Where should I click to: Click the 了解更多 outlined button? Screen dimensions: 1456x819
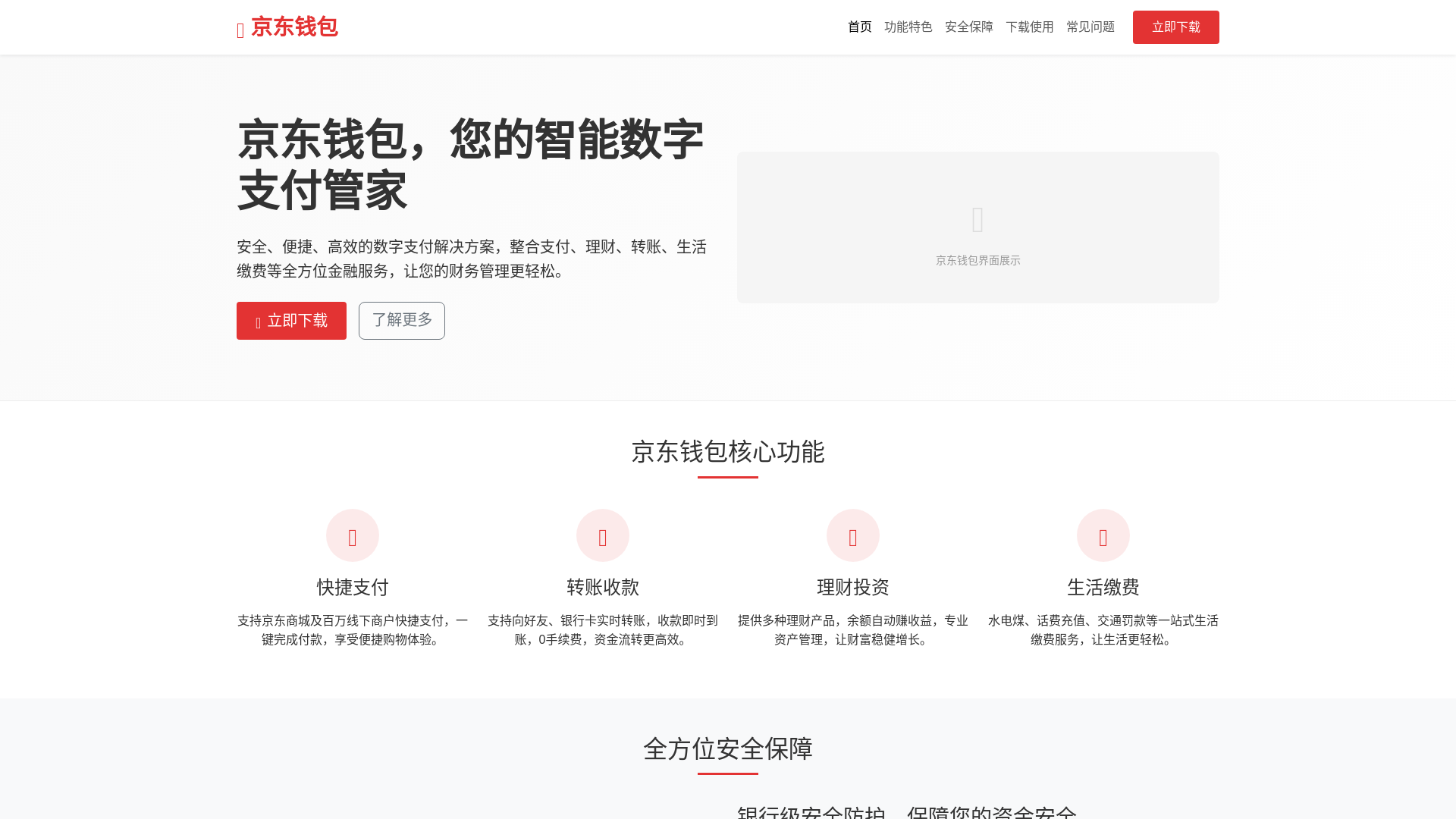402,321
